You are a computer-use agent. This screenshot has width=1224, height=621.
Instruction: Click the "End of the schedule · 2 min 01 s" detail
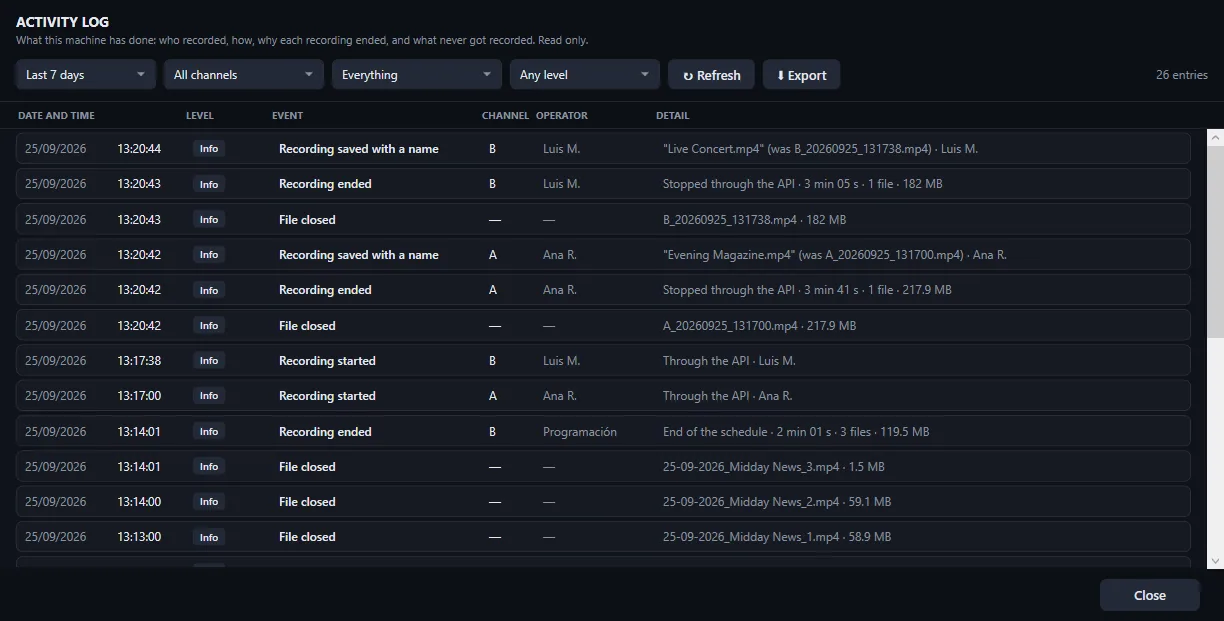point(796,432)
